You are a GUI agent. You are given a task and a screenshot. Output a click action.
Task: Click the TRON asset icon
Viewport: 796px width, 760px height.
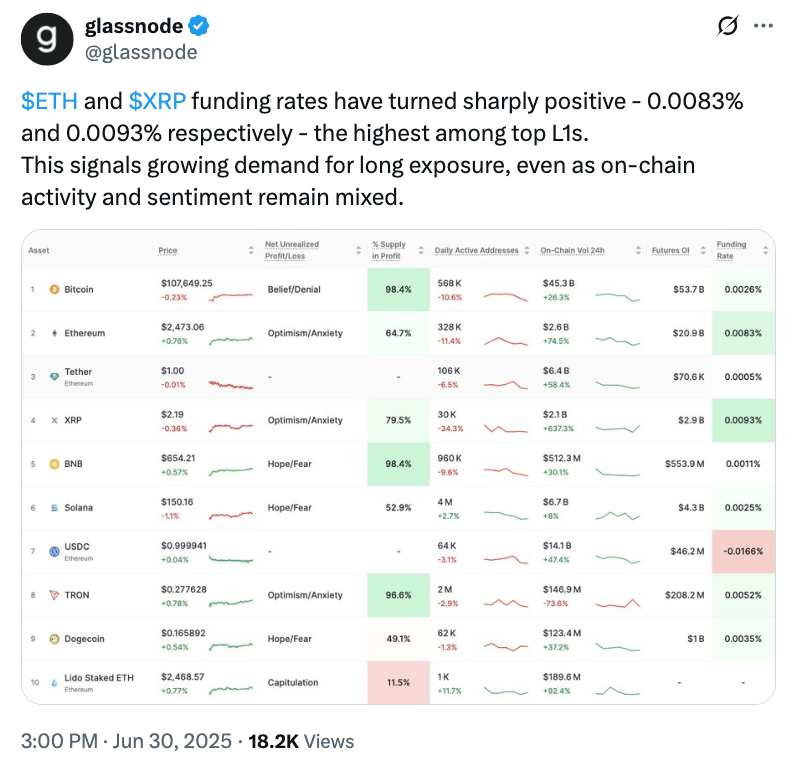[53, 595]
